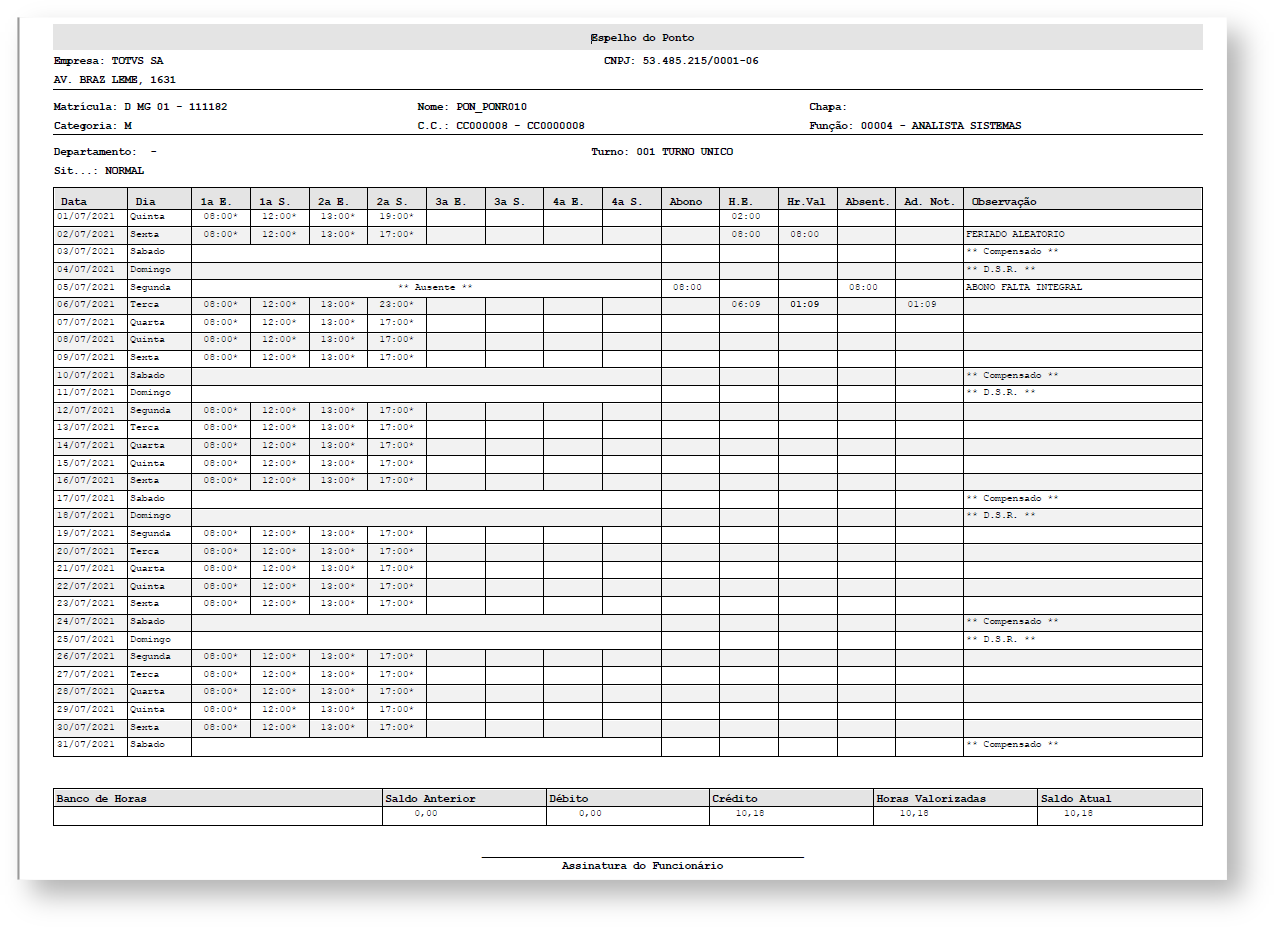The height and width of the screenshot is (928, 1275).
Task: Click the 01:09 value in the Ad. Not. column
Action: tap(922, 305)
